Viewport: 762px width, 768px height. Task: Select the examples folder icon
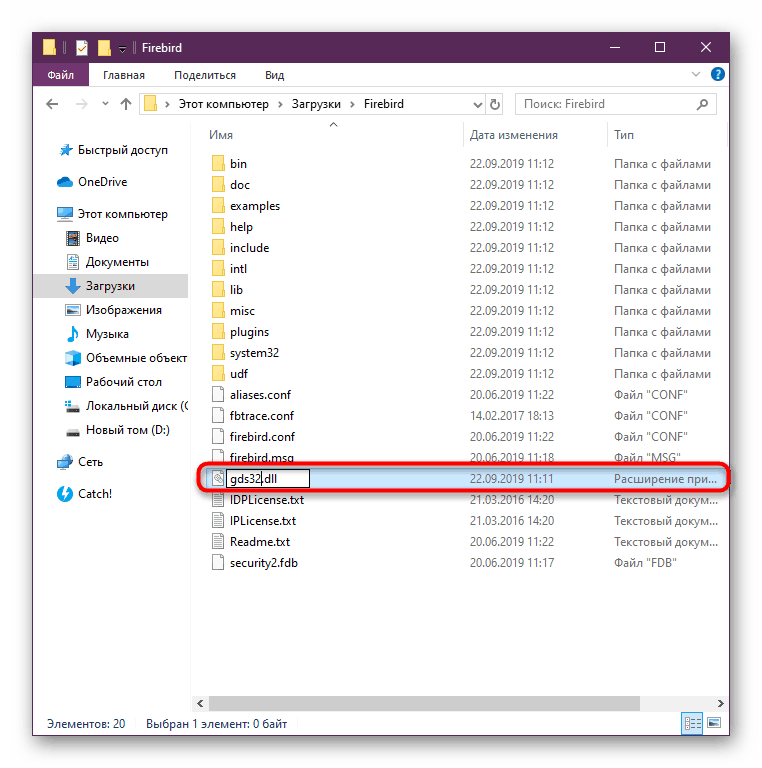click(218, 206)
